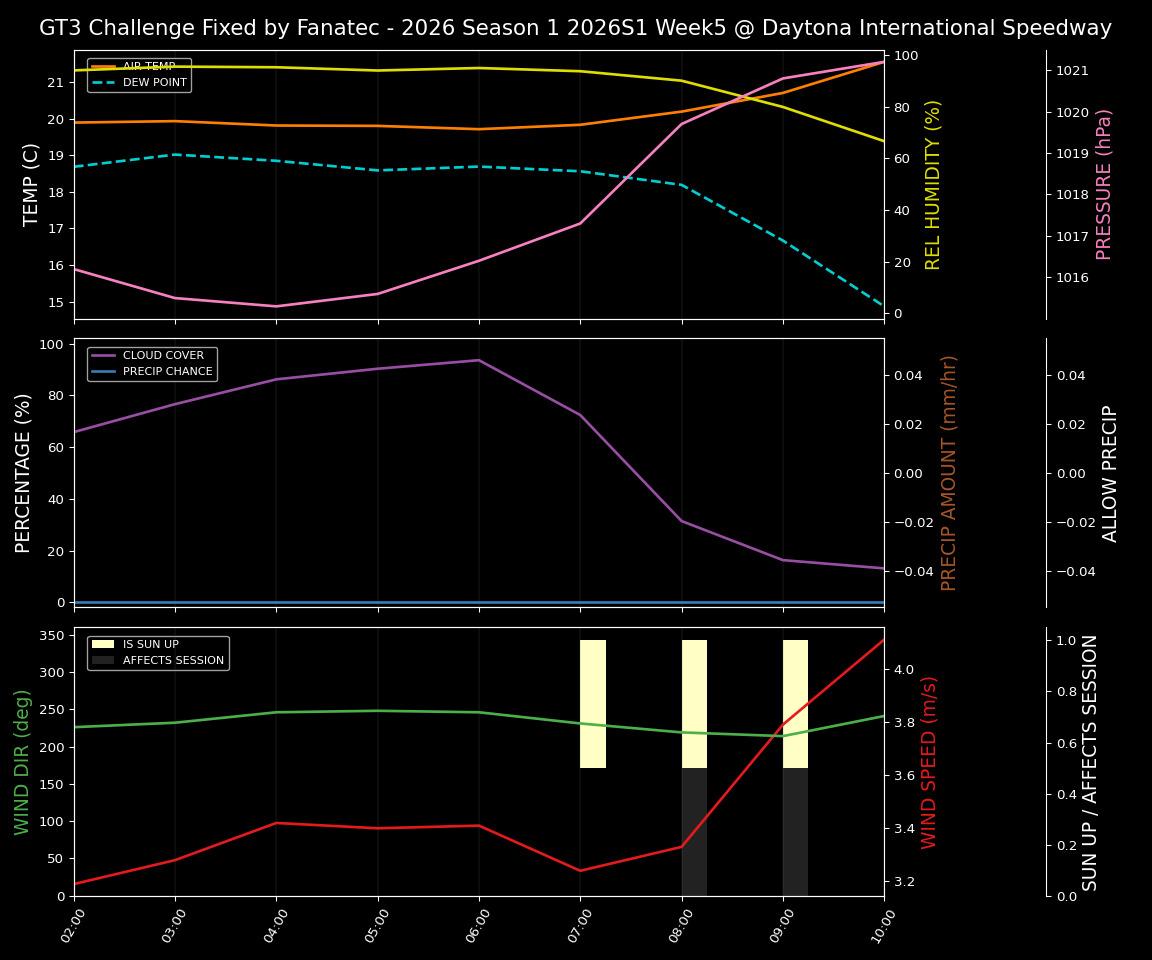This screenshot has height=960, width=1152.
Task: Click the DEW POINT dashed legend sample
Action: [x=105, y=82]
